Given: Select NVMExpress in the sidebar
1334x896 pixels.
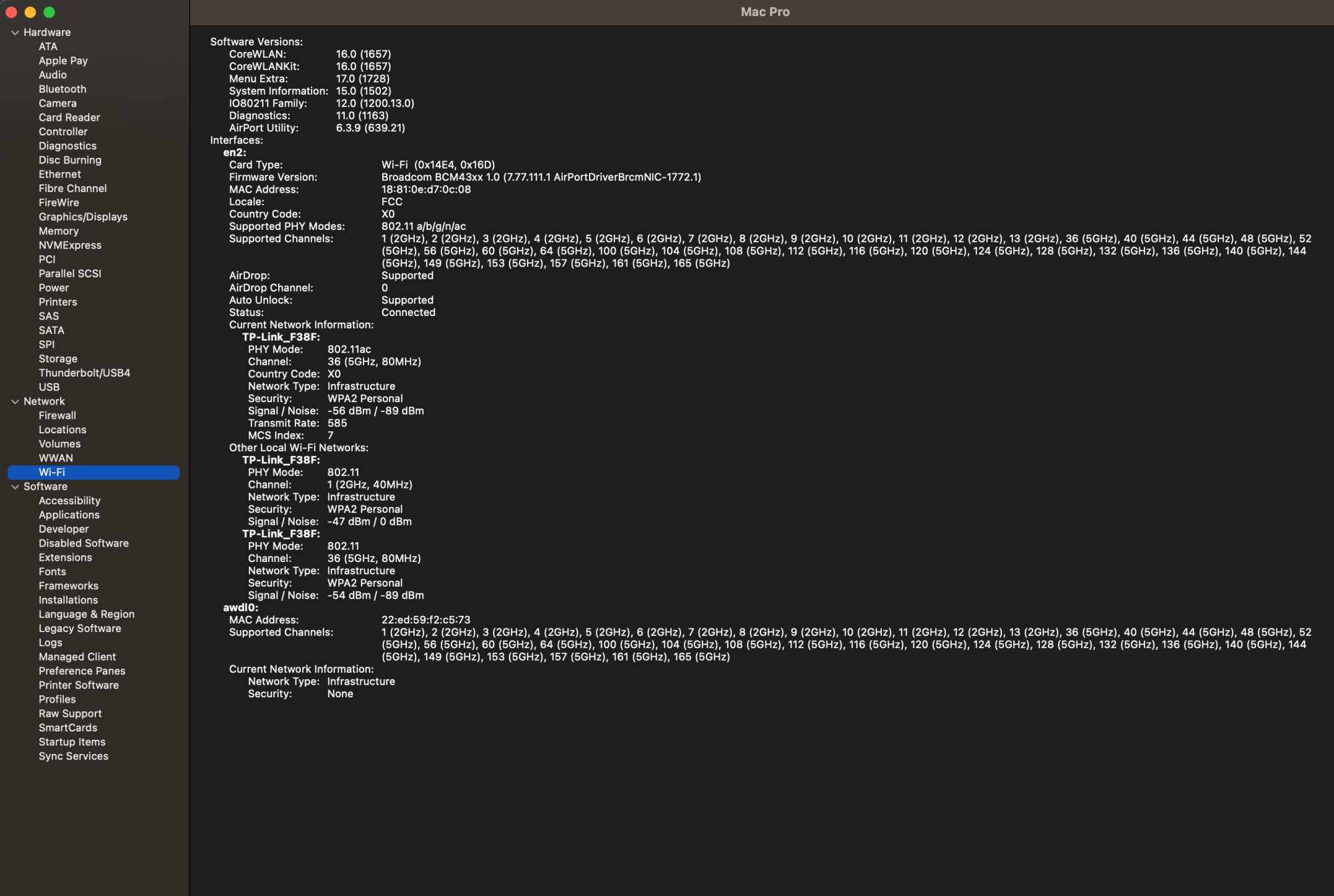Looking at the screenshot, I should 69,245.
